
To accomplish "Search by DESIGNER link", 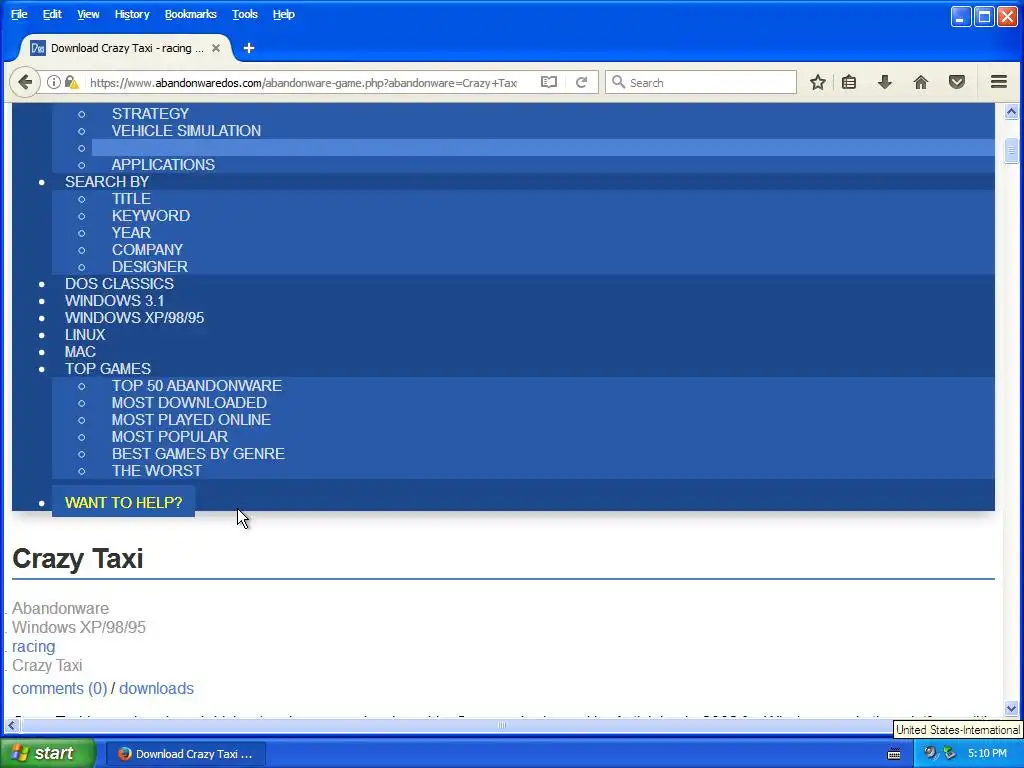I will 150,266.
